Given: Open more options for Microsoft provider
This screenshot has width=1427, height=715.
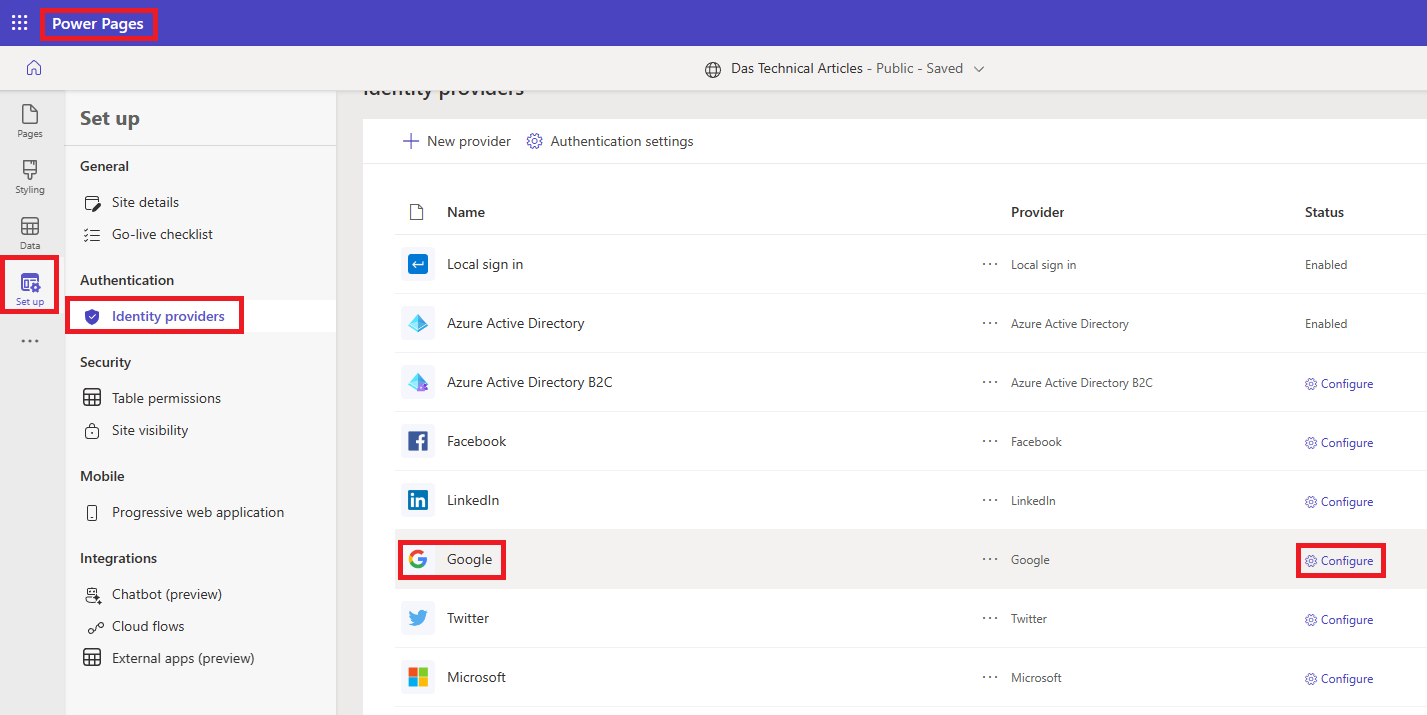Looking at the screenshot, I should [990, 678].
